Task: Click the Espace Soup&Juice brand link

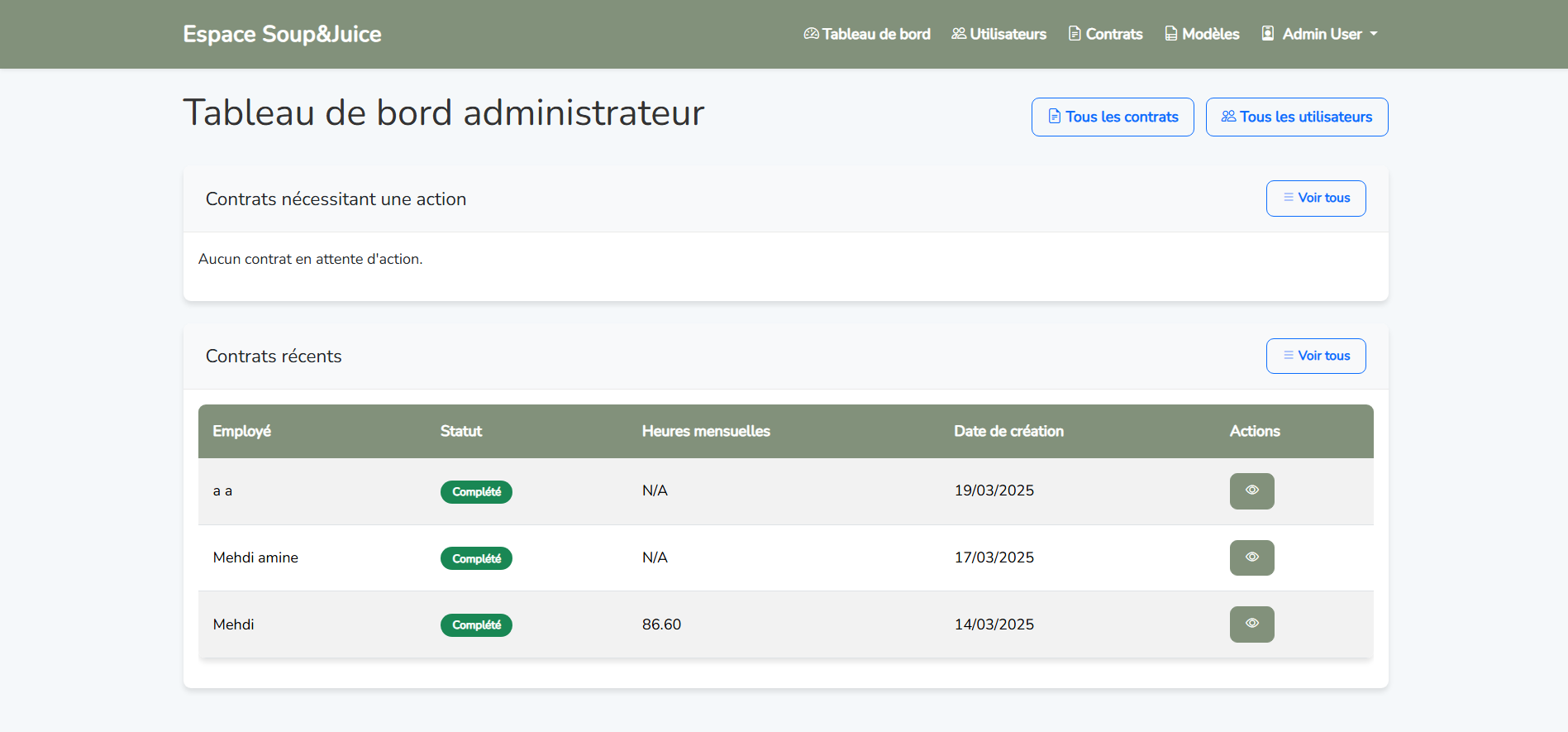Action: [x=282, y=34]
